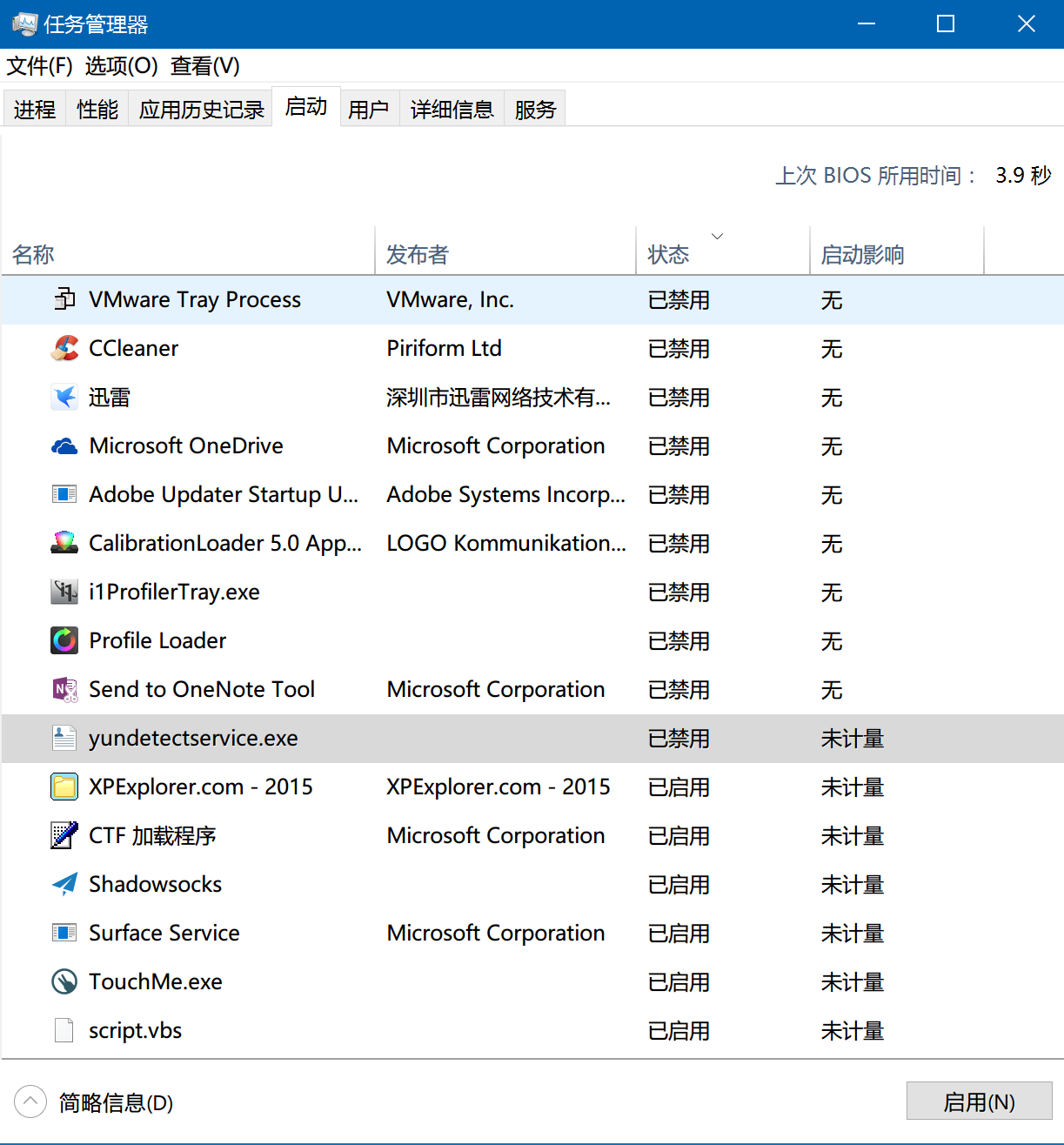Select the Send to OneNote Tool entry
Viewport: 1064px width, 1145px height.
(x=202, y=689)
